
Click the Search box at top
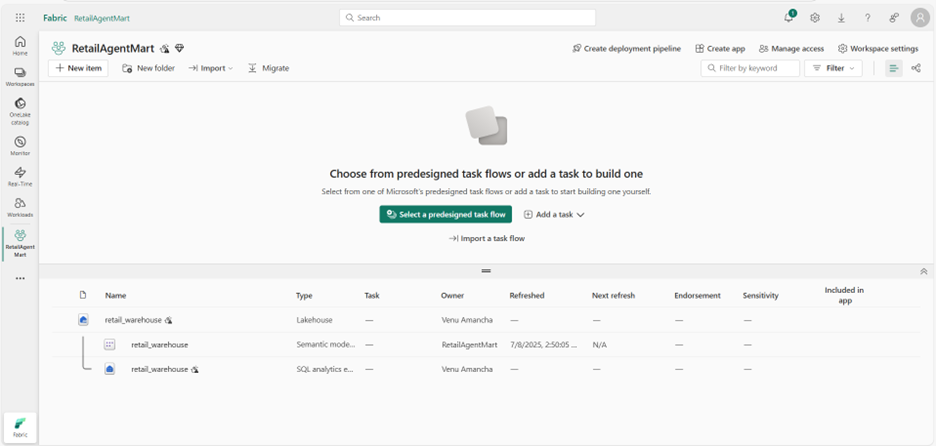pos(467,18)
